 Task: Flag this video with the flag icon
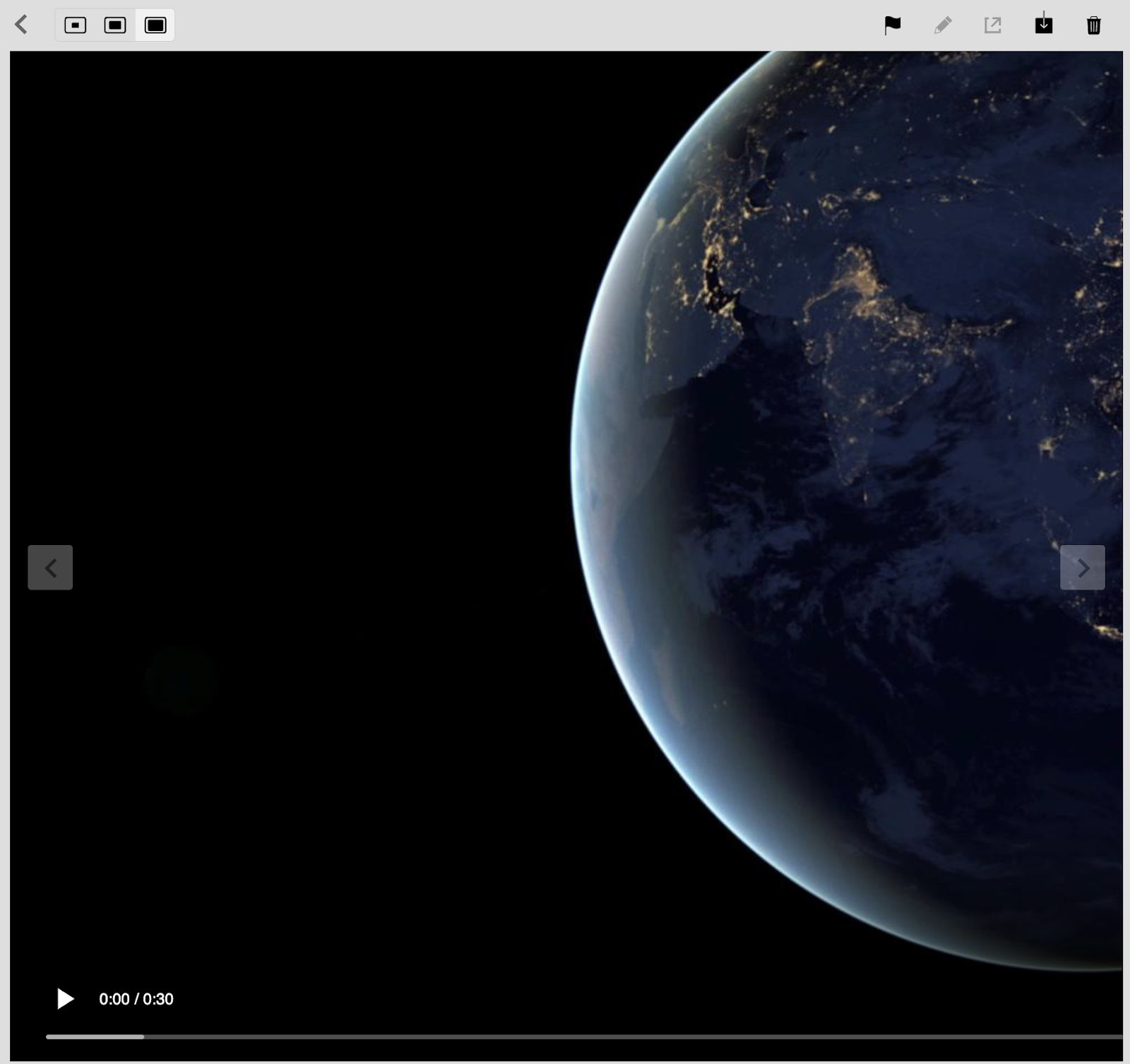(893, 25)
